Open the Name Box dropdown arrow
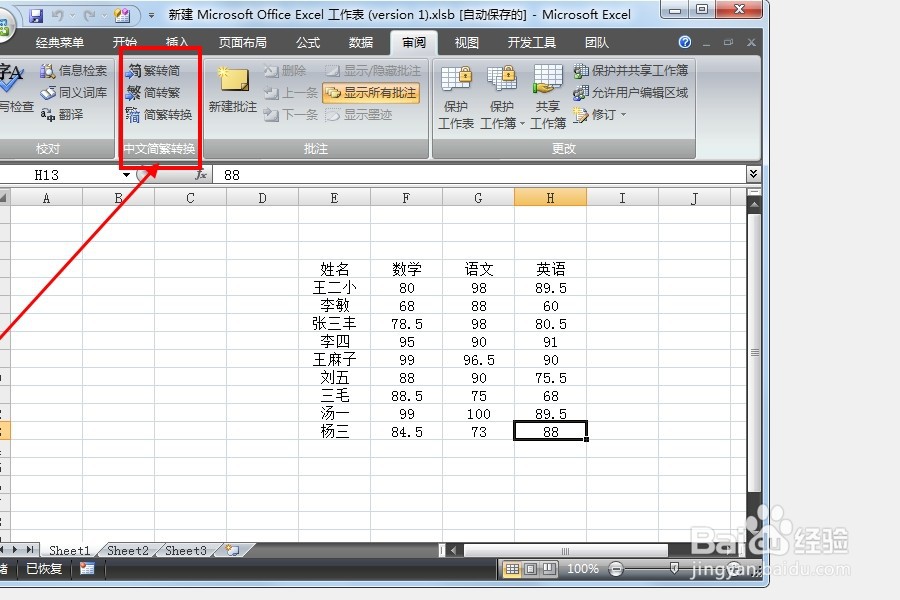This screenshot has height=600, width=900. pos(126,175)
